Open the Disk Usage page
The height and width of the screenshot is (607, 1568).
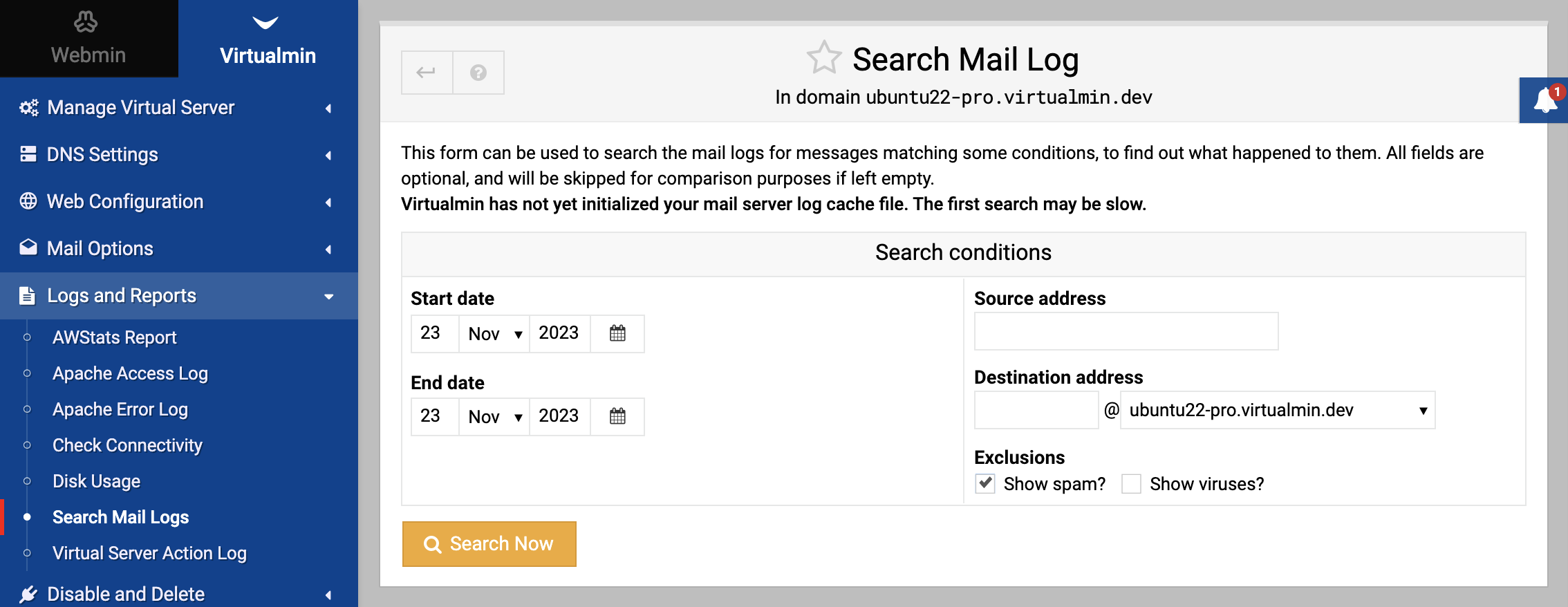point(96,481)
